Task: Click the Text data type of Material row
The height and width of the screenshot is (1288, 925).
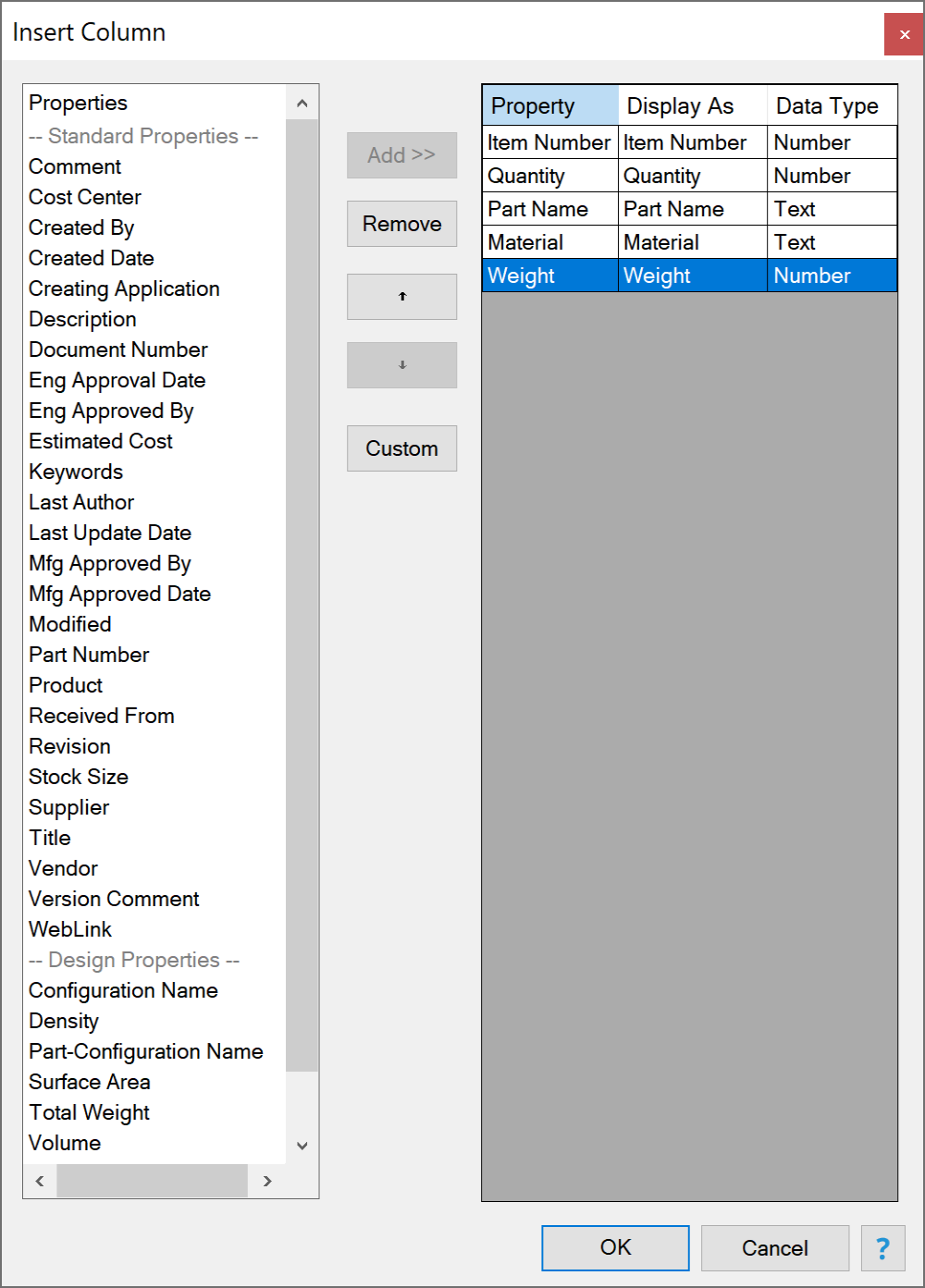Action: pyautogui.click(x=832, y=242)
